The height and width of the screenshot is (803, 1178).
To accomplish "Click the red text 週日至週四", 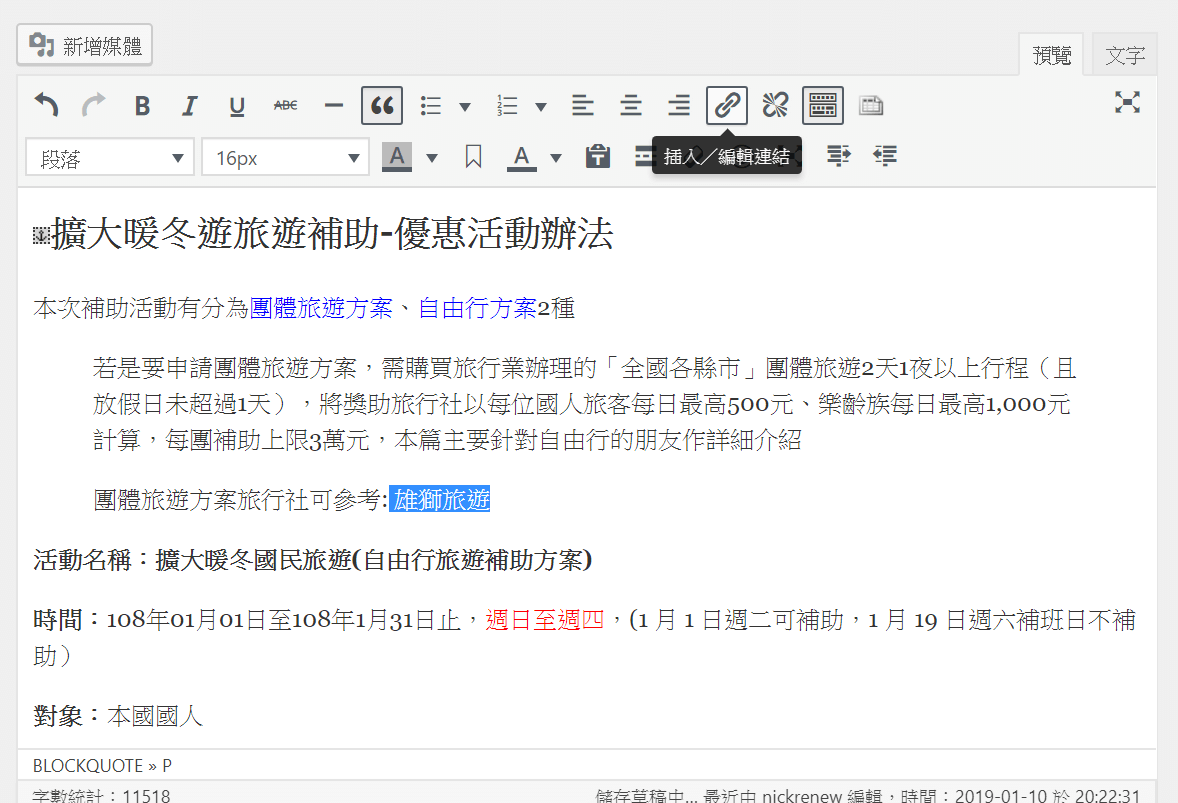I will [545, 620].
